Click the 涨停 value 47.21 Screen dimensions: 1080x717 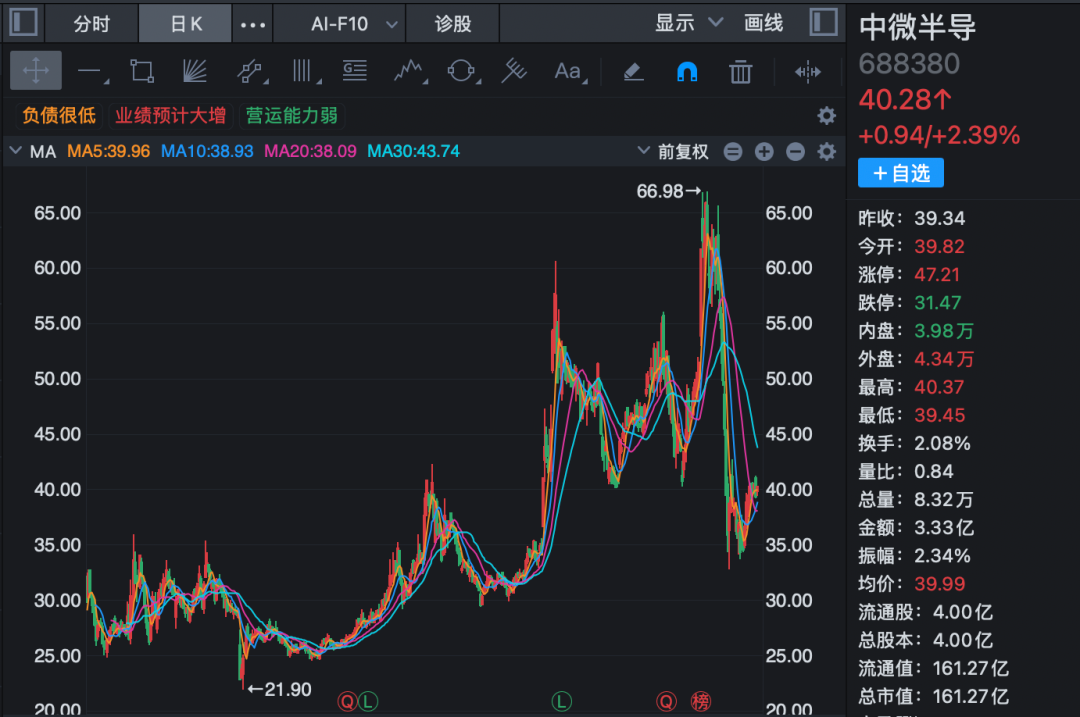(937, 274)
